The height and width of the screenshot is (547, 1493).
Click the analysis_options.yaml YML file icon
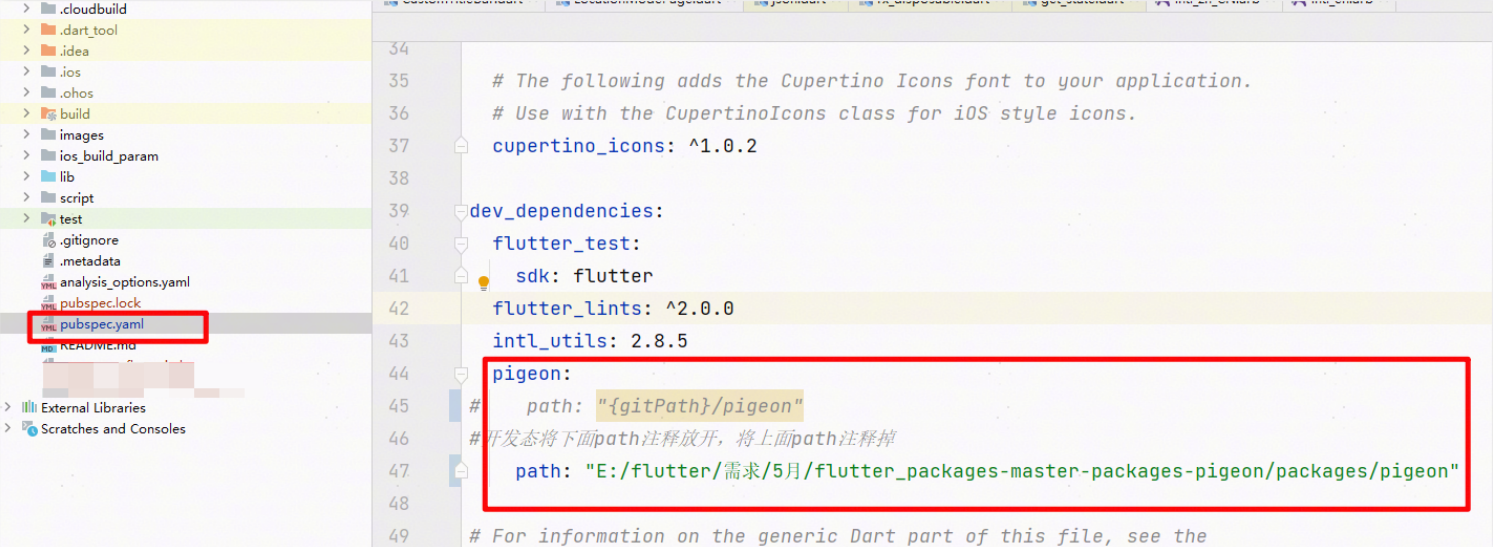pyautogui.click(x=49, y=282)
